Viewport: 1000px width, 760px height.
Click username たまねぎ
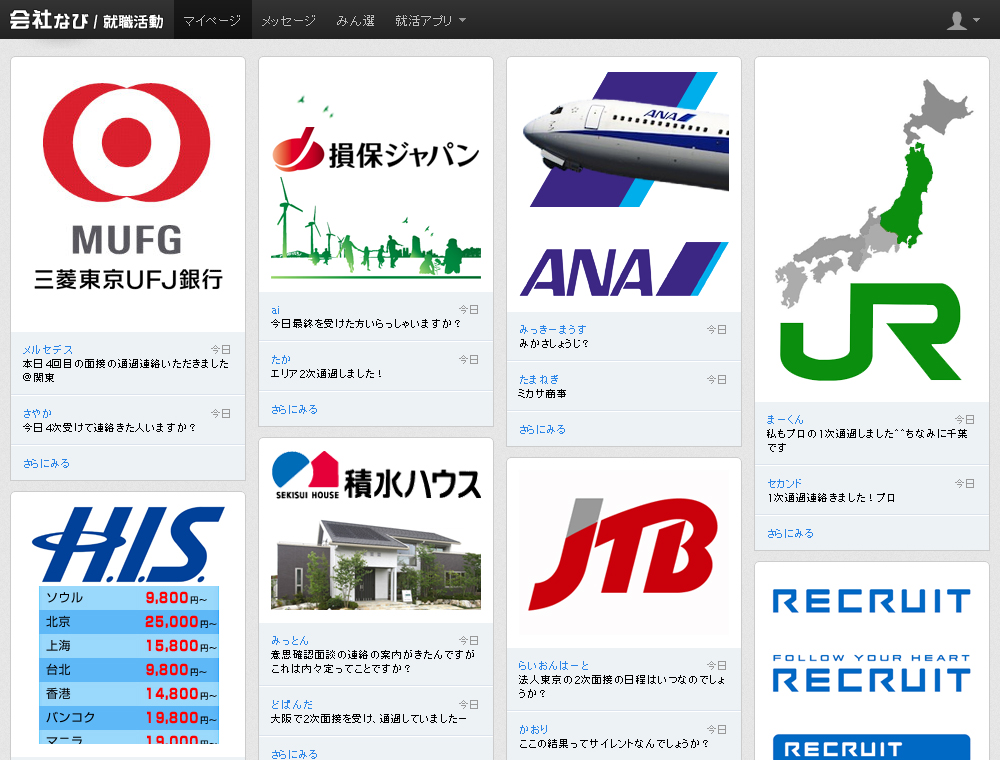538,379
